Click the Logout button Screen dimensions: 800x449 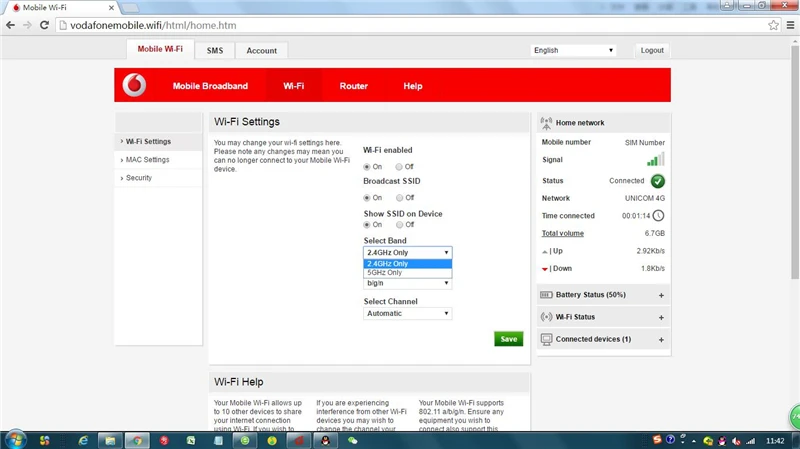652,50
